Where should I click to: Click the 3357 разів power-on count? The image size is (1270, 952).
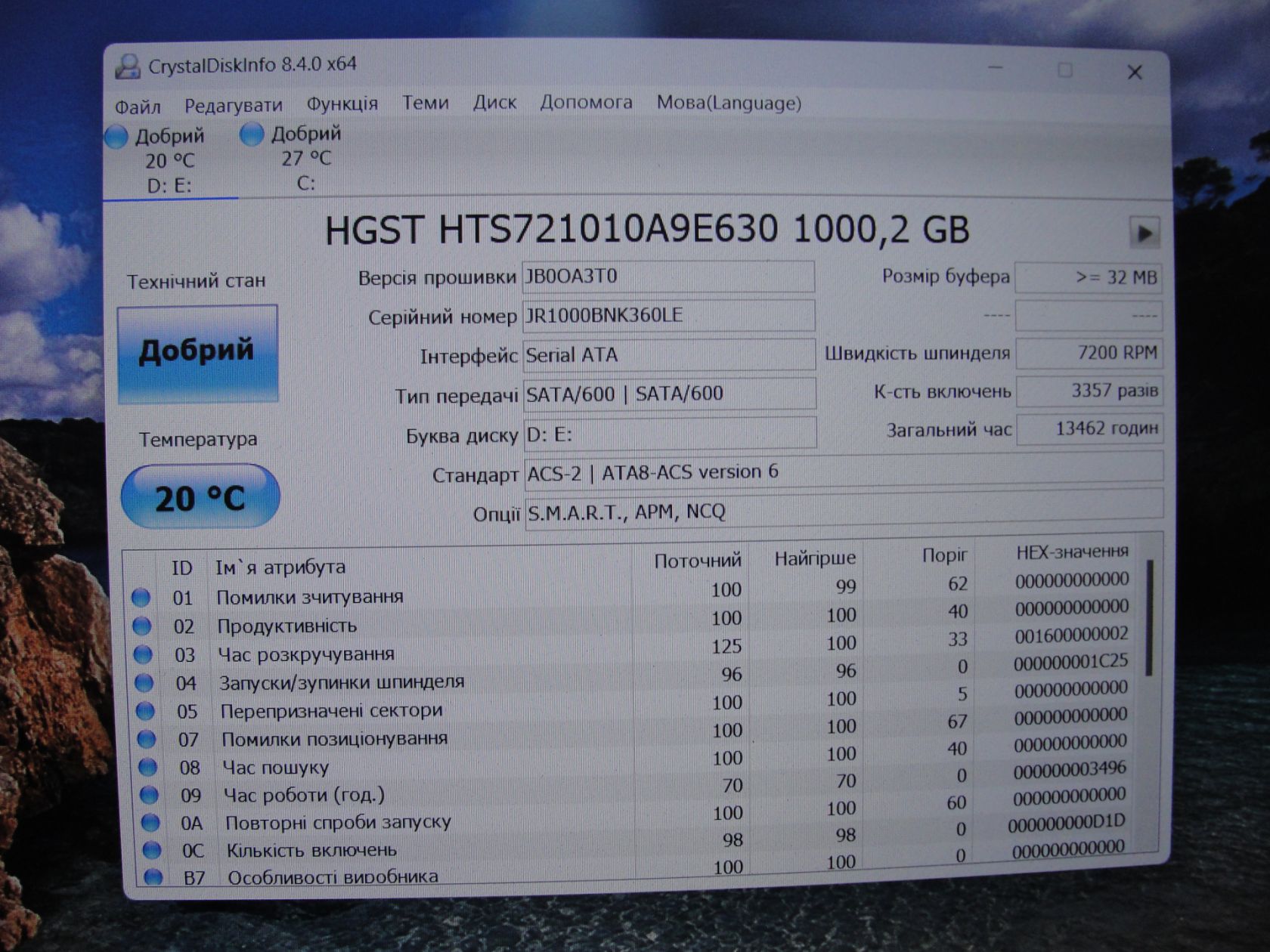tap(1089, 391)
